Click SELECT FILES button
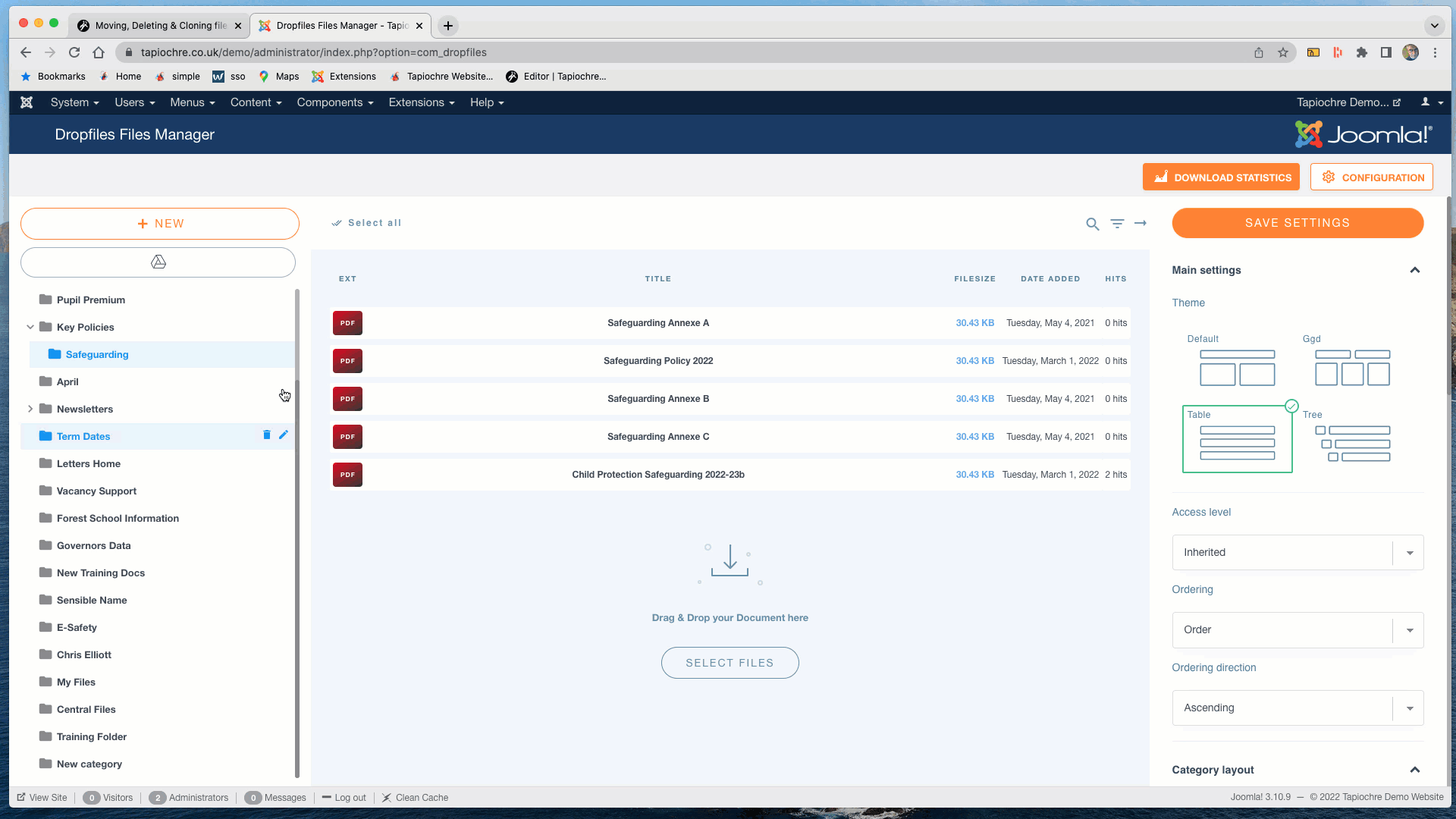Image resolution: width=1456 pixels, height=819 pixels. [730, 663]
